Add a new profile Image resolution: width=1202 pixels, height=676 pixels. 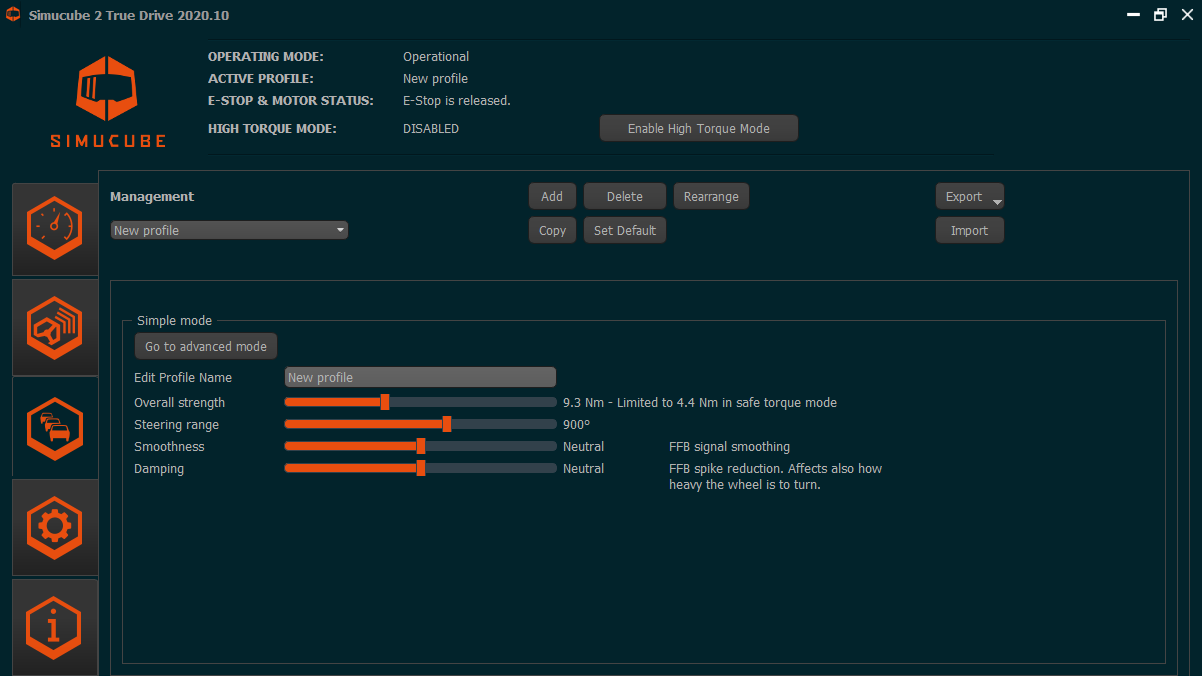click(x=552, y=196)
